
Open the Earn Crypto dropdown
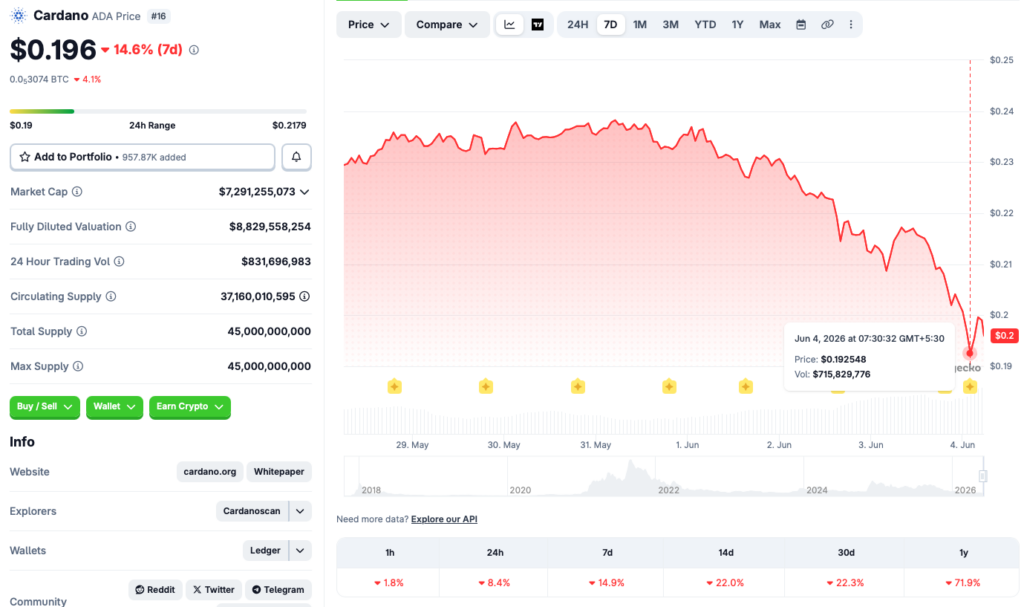(190, 407)
